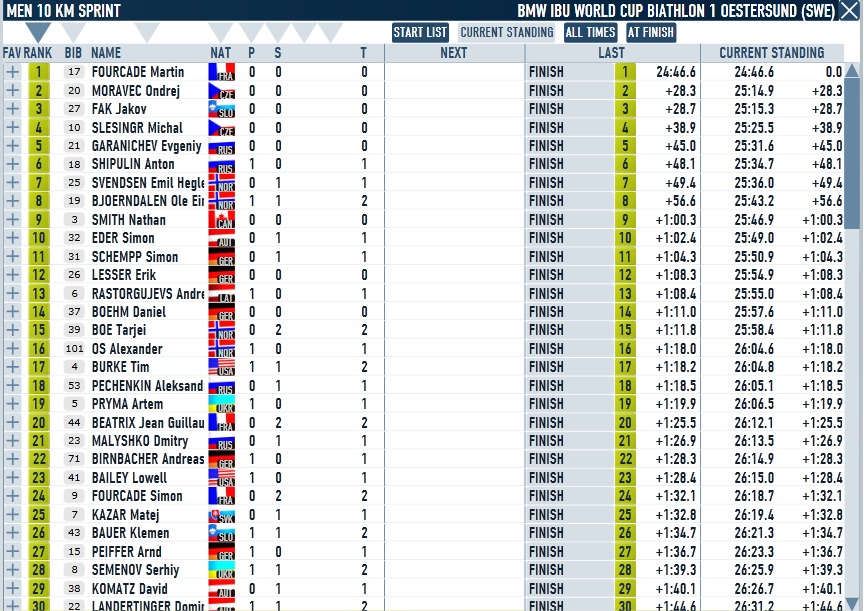Select current standing time 26:26.7
The width and height of the screenshot is (864, 611).
point(754,588)
